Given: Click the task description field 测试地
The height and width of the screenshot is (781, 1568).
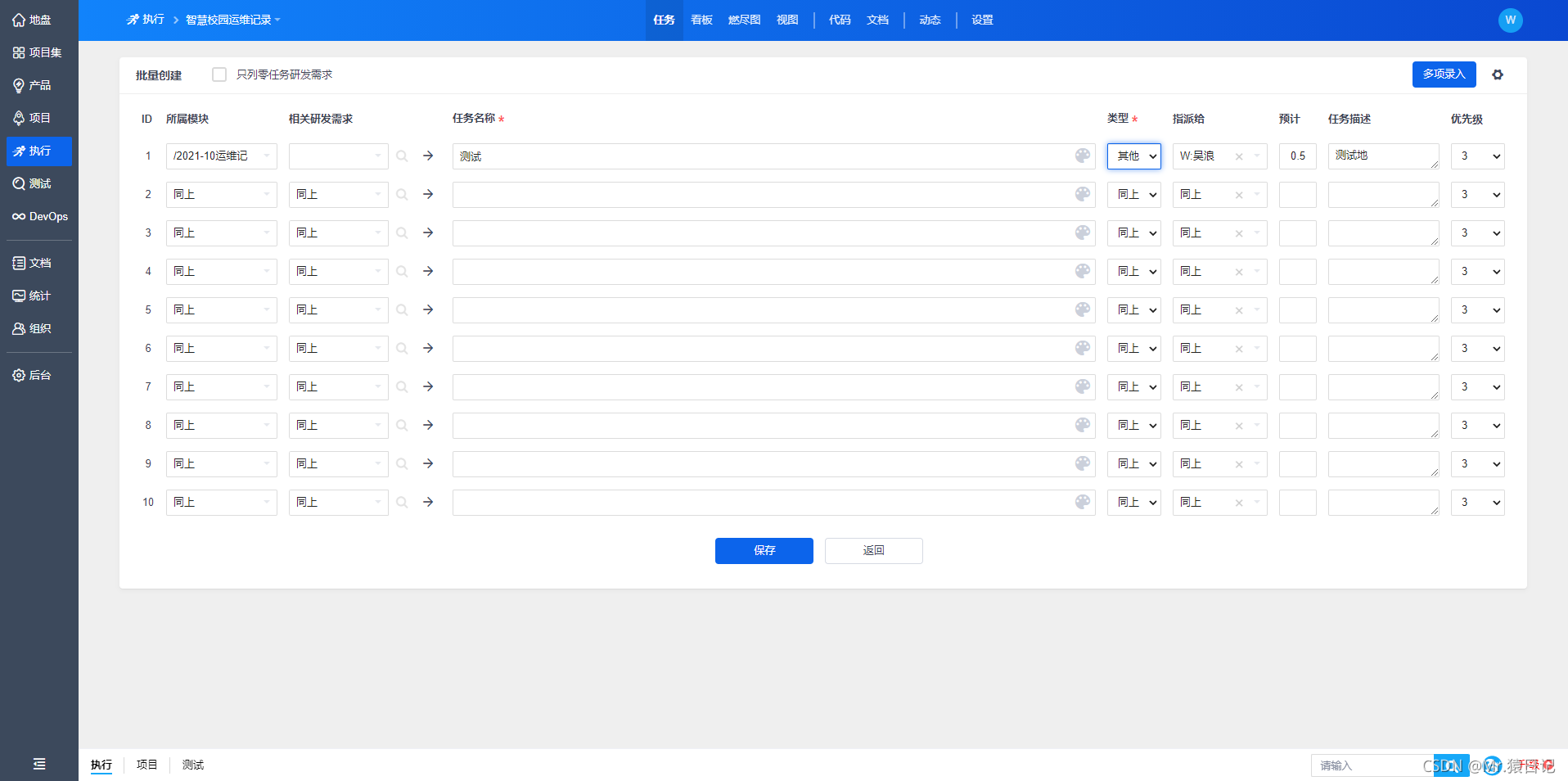Looking at the screenshot, I should coord(1384,156).
